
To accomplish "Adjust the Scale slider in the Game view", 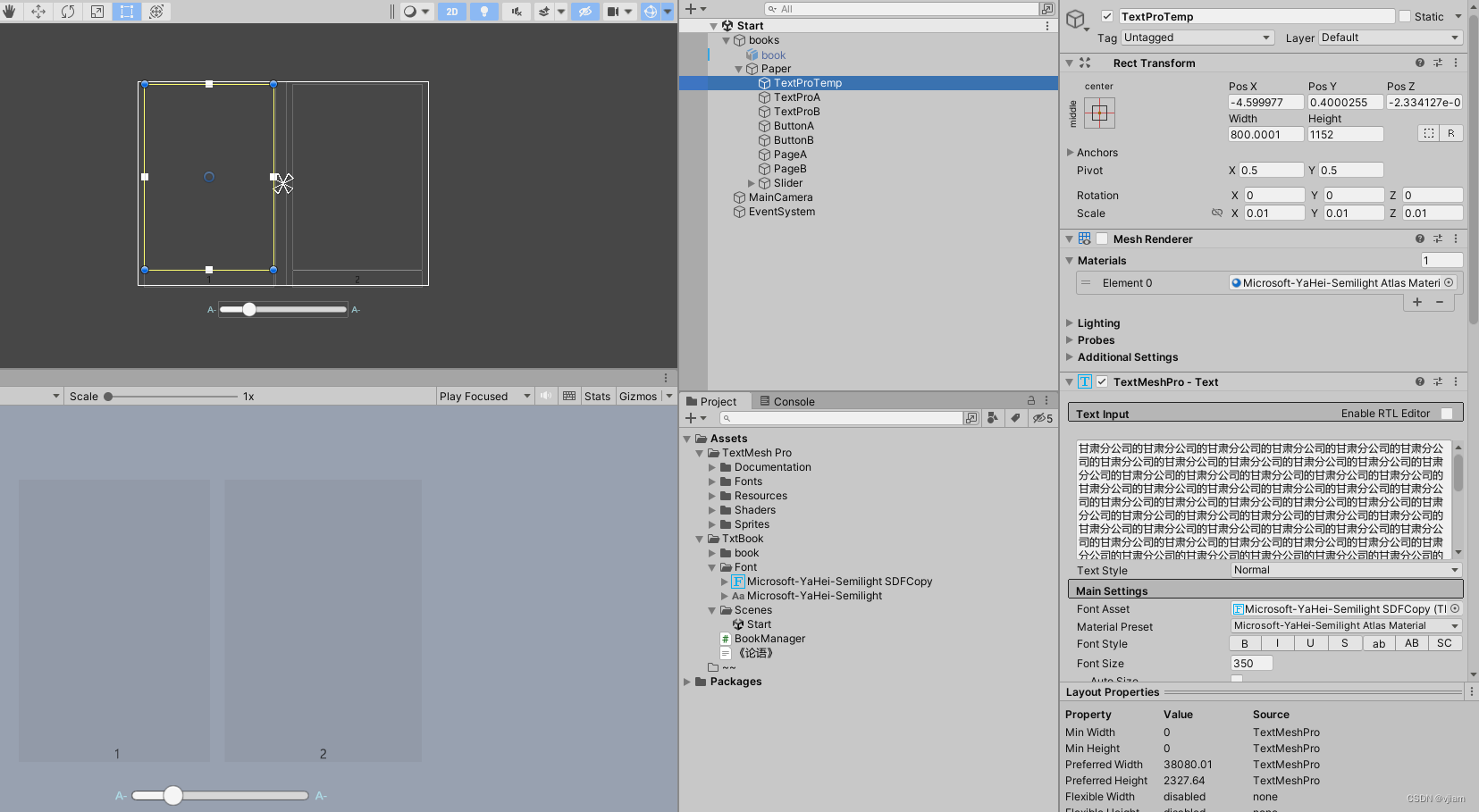I will (107, 396).
